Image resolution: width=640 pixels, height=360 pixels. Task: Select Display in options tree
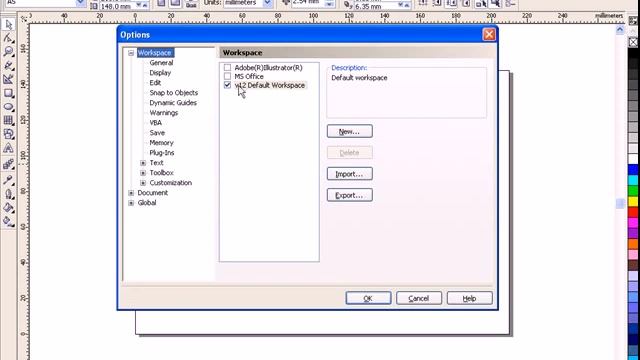(160, 73)
